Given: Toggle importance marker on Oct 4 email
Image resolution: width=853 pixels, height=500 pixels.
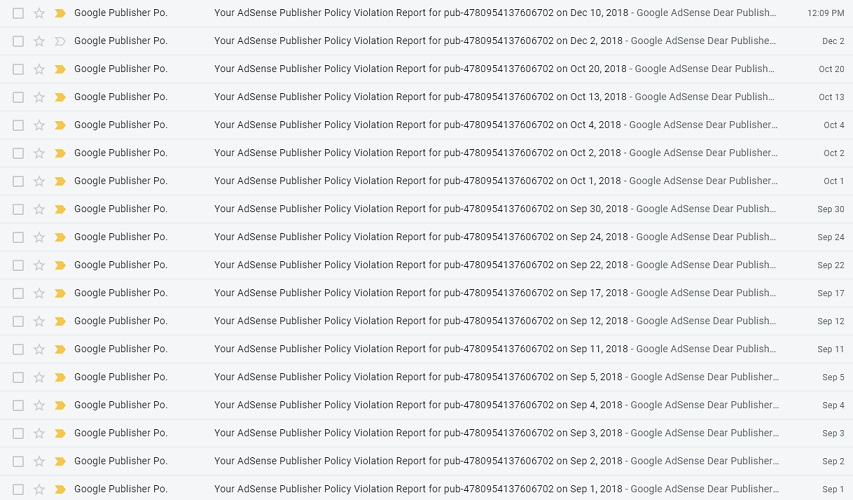Looking at the screenshot, I should point(60,125).
